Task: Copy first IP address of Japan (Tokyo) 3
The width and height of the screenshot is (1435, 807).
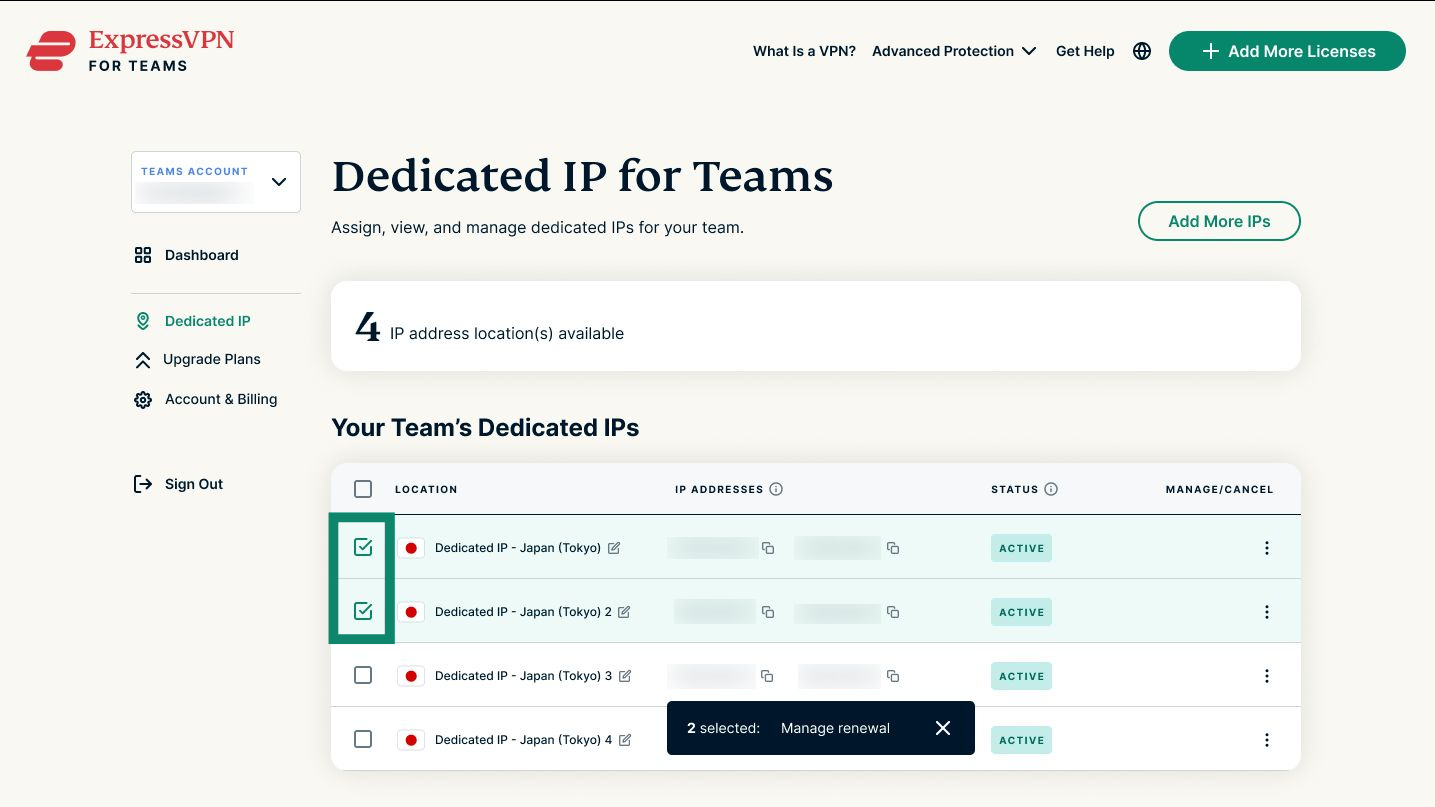Action: point(767,676)
